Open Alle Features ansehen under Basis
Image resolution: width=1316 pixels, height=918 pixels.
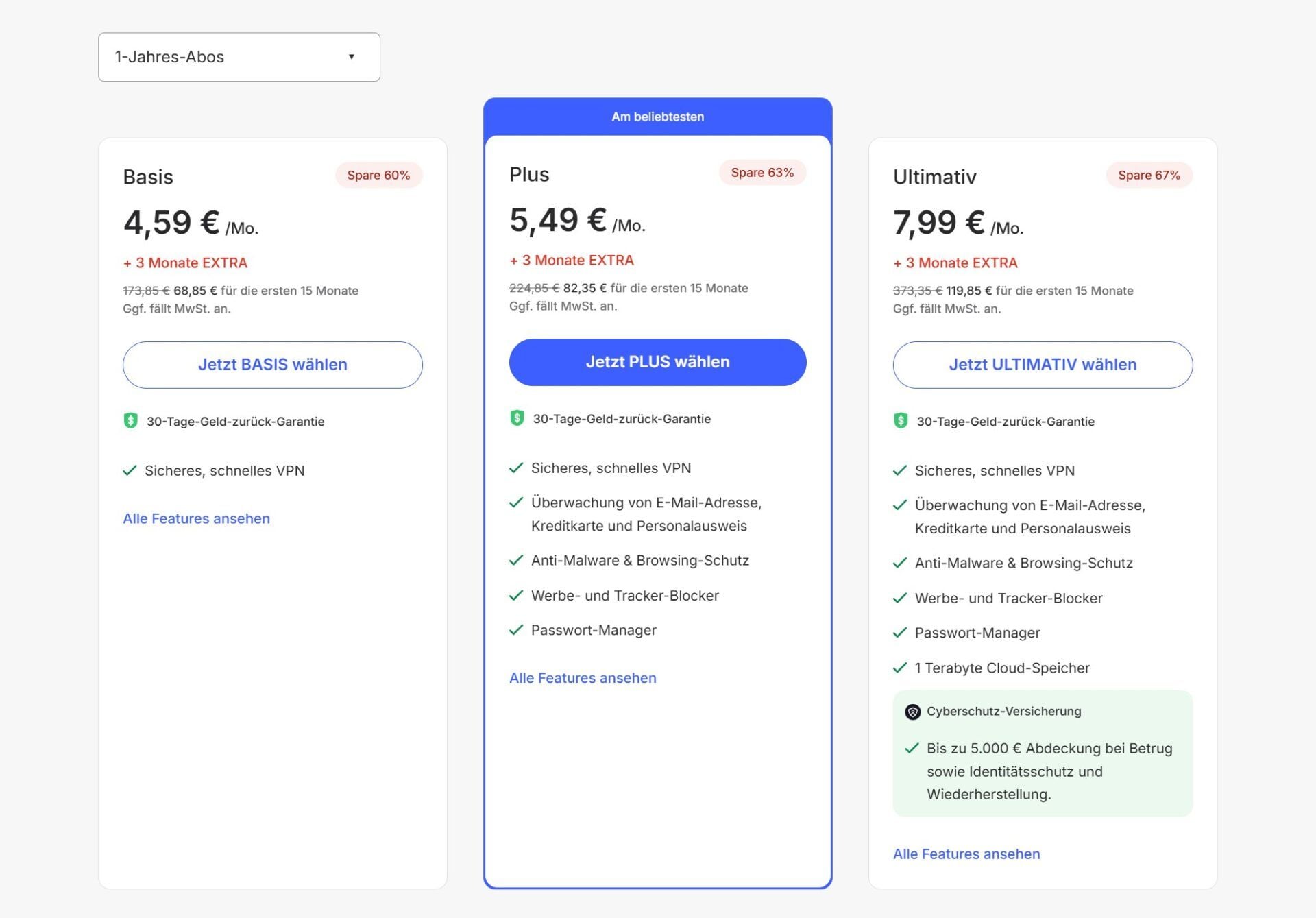pyautogui.click(x=196, y=518)
